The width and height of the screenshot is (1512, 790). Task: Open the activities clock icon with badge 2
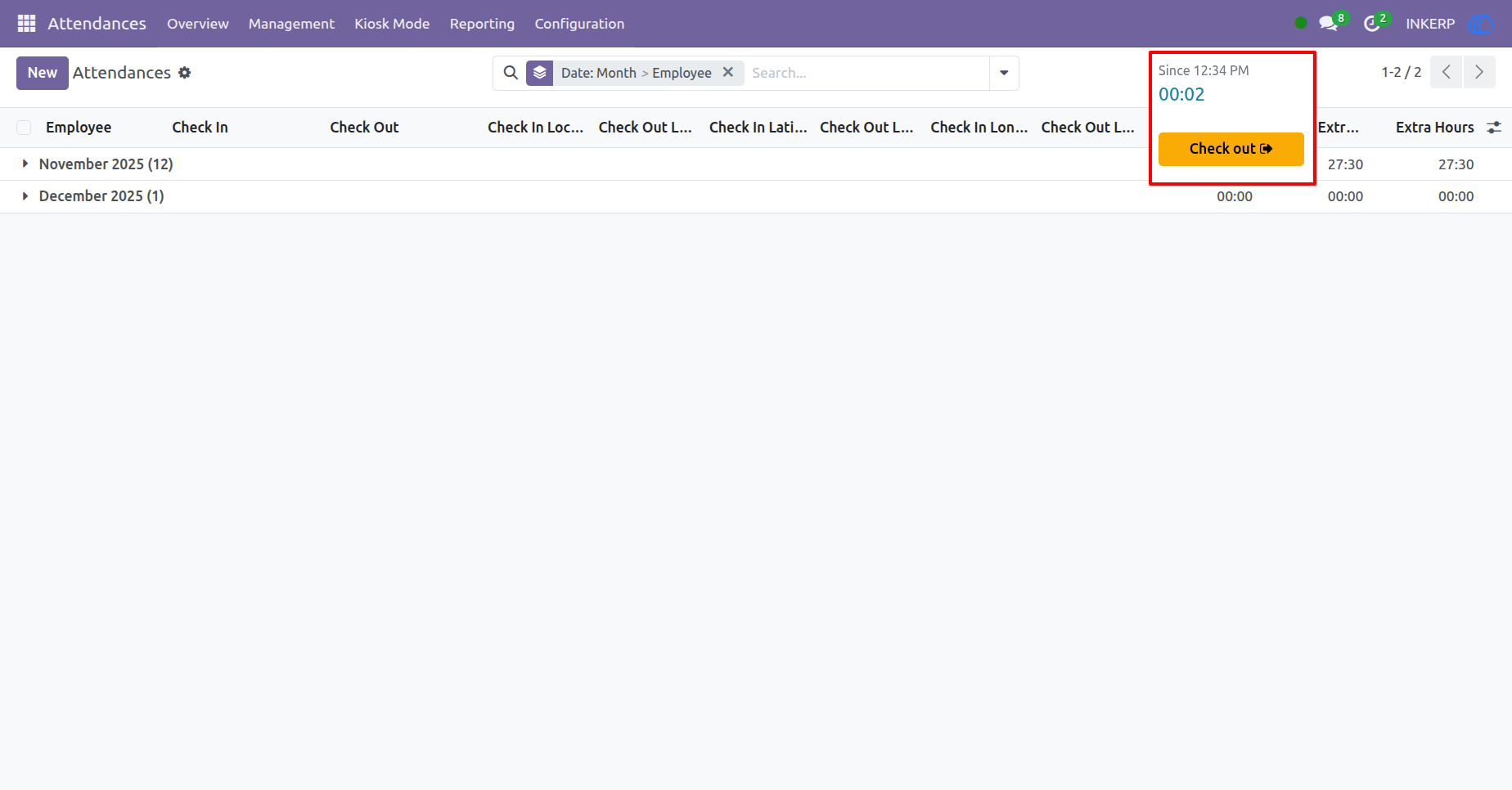point(1372,24)
